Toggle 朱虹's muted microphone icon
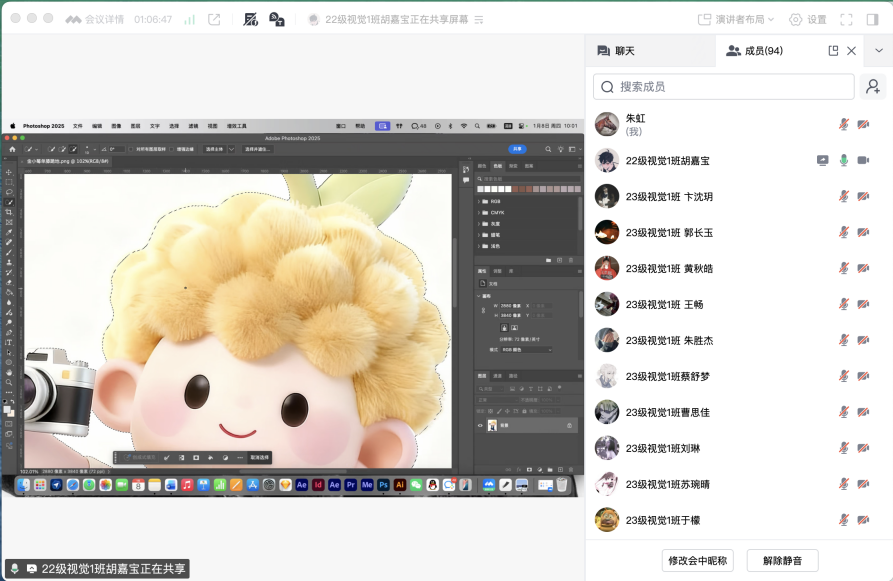 click(843, 124)
